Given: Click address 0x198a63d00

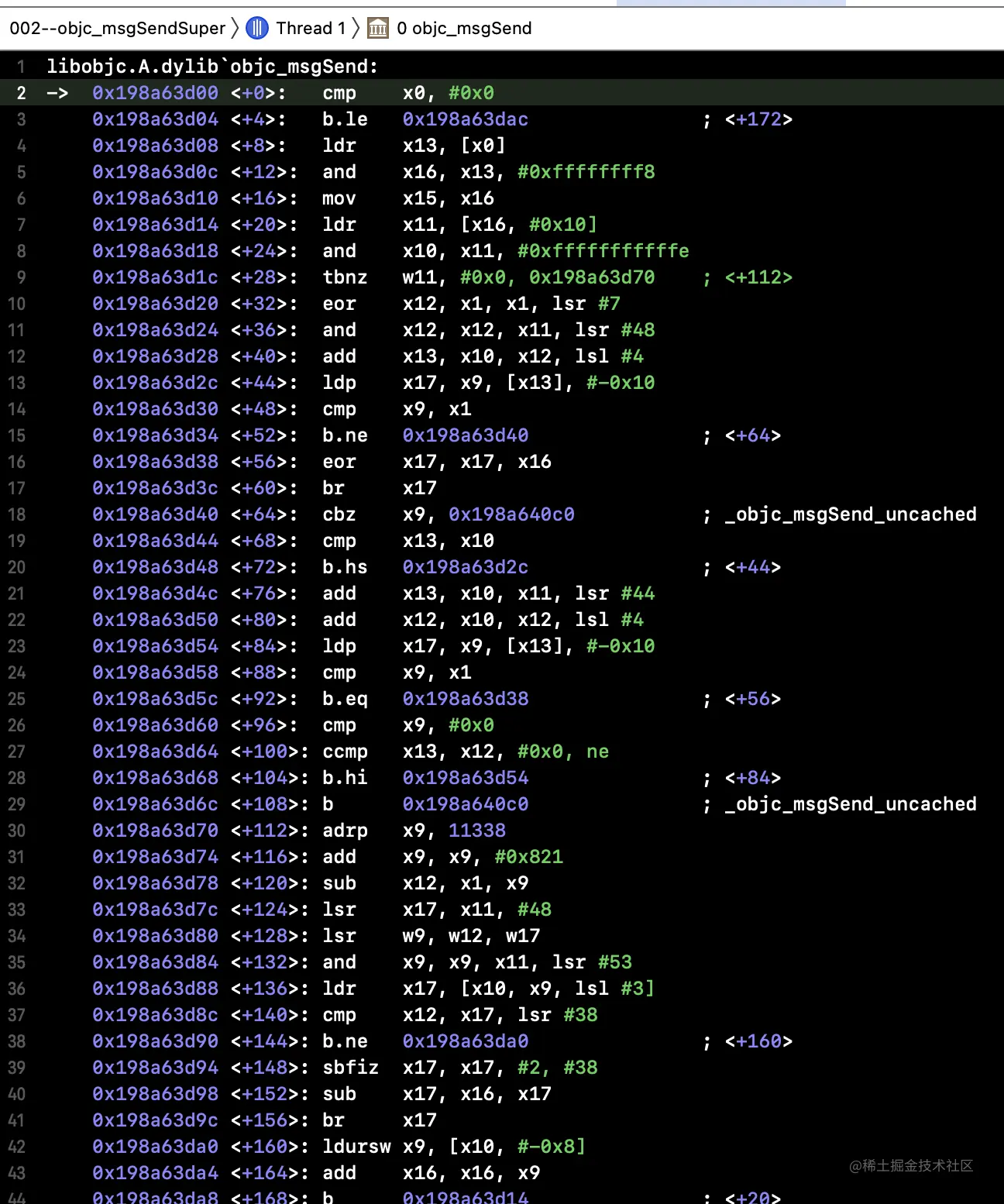Looking at the screenshot, I should coord(156,93).
